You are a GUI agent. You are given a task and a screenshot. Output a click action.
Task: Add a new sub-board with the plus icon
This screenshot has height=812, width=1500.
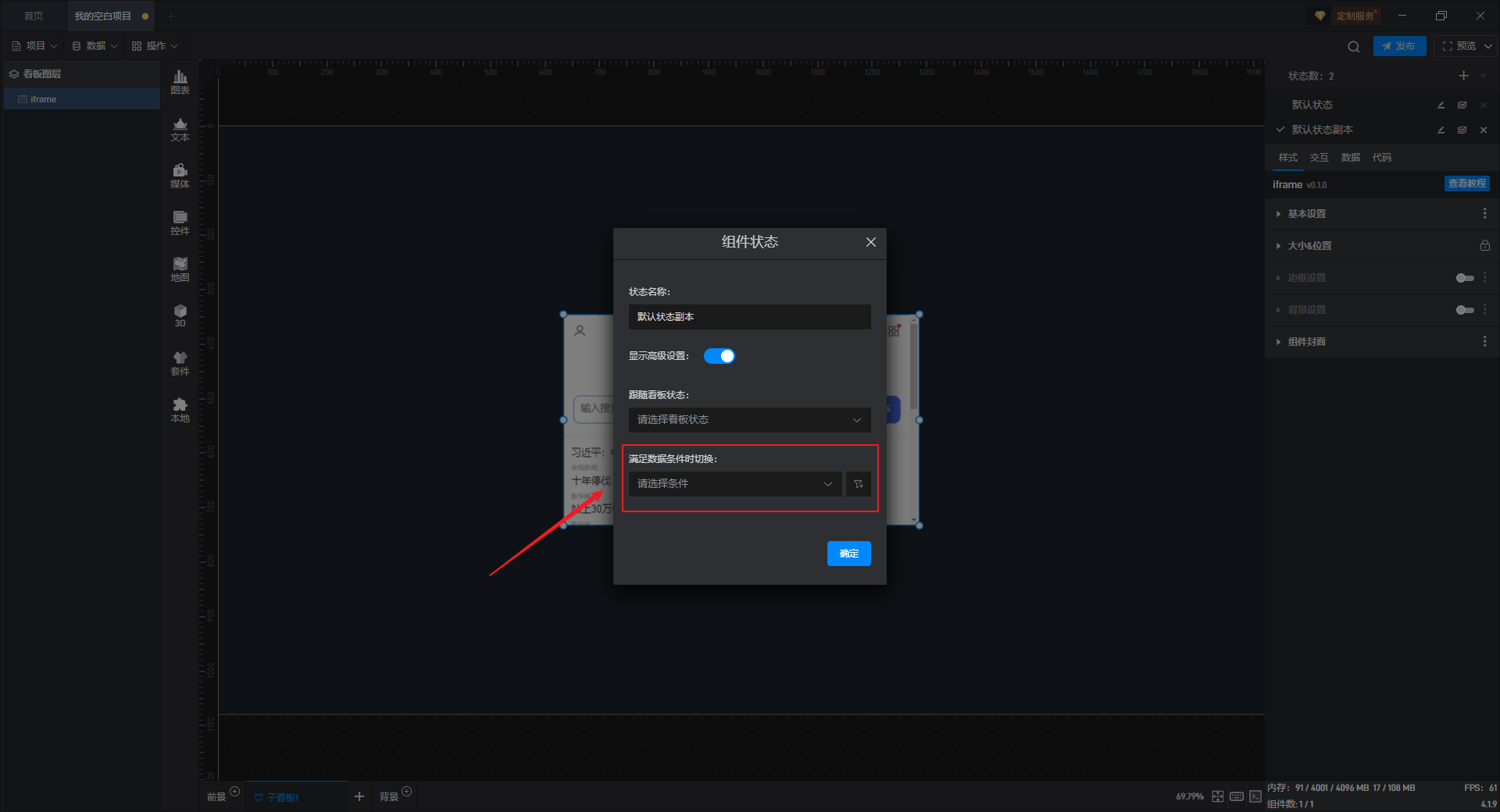359,796
